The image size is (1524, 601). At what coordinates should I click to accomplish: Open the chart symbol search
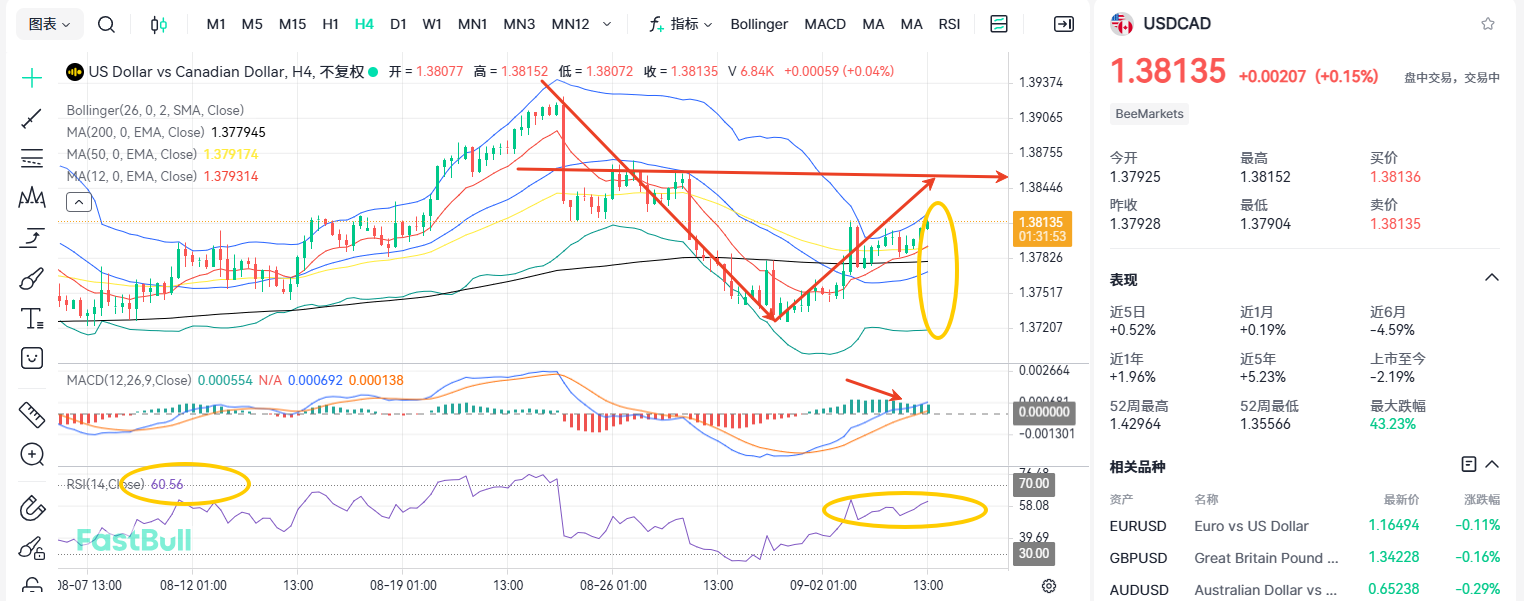pos(106,24)
